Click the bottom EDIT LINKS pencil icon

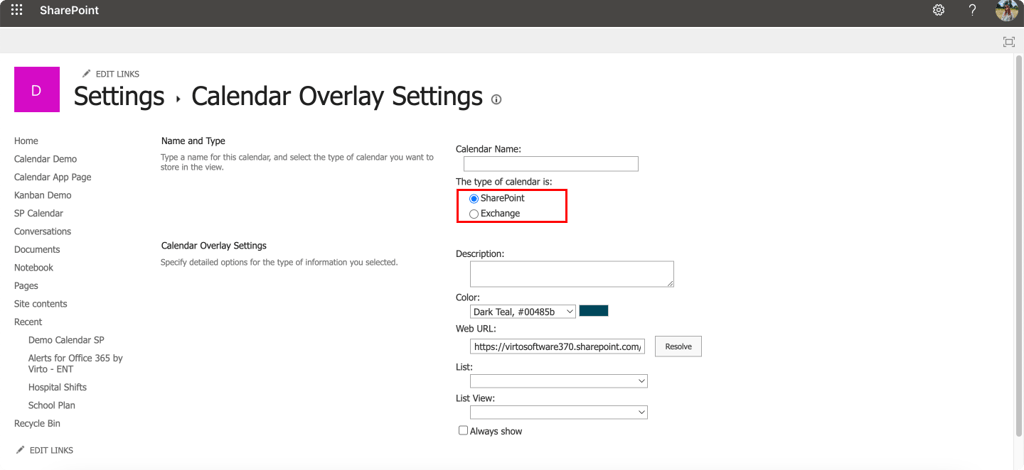pos(20,450)
